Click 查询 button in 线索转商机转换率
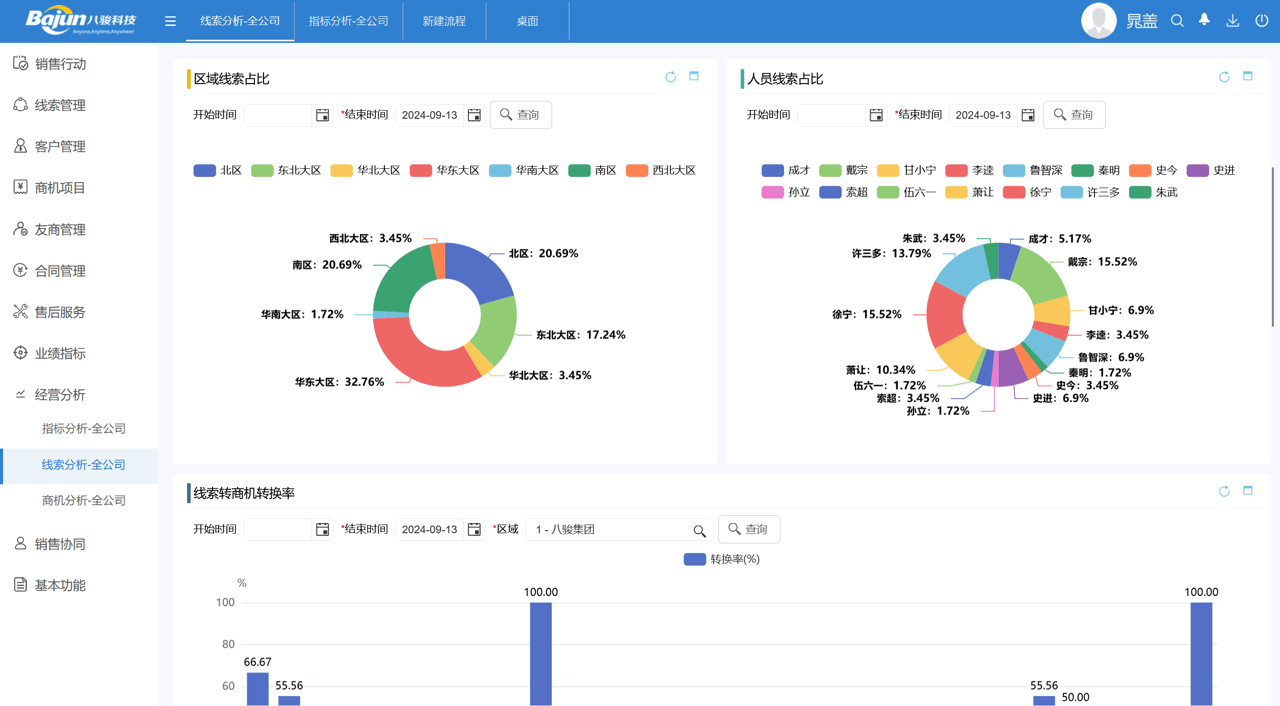Image resolution: width=1280 pixels, height=706 pixels. point(749,529)
